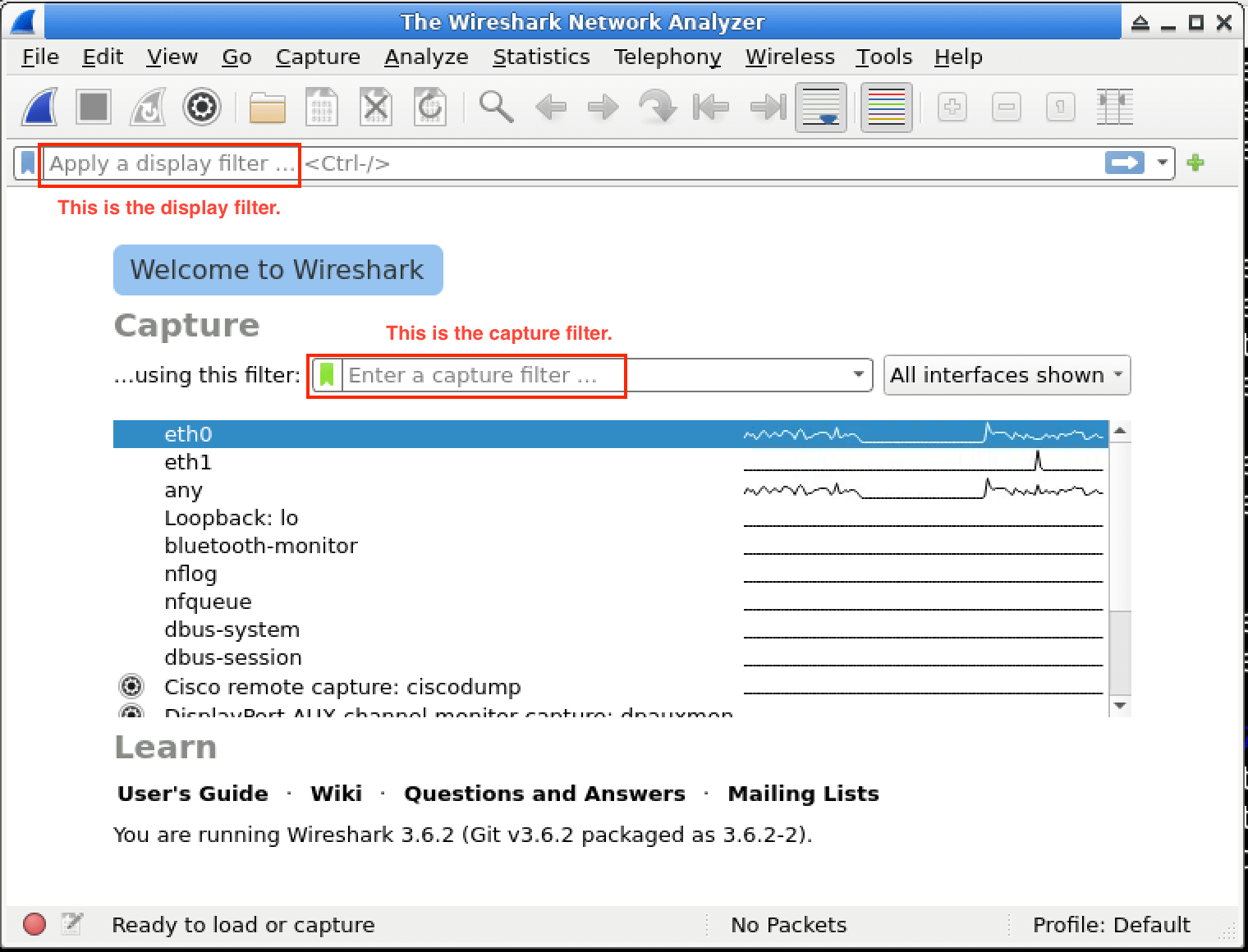Image resolution: width=1248 pixels, height=952 pixels.
Task: Start a new capture with the shark fin icon
Action: tap(39, 107)
